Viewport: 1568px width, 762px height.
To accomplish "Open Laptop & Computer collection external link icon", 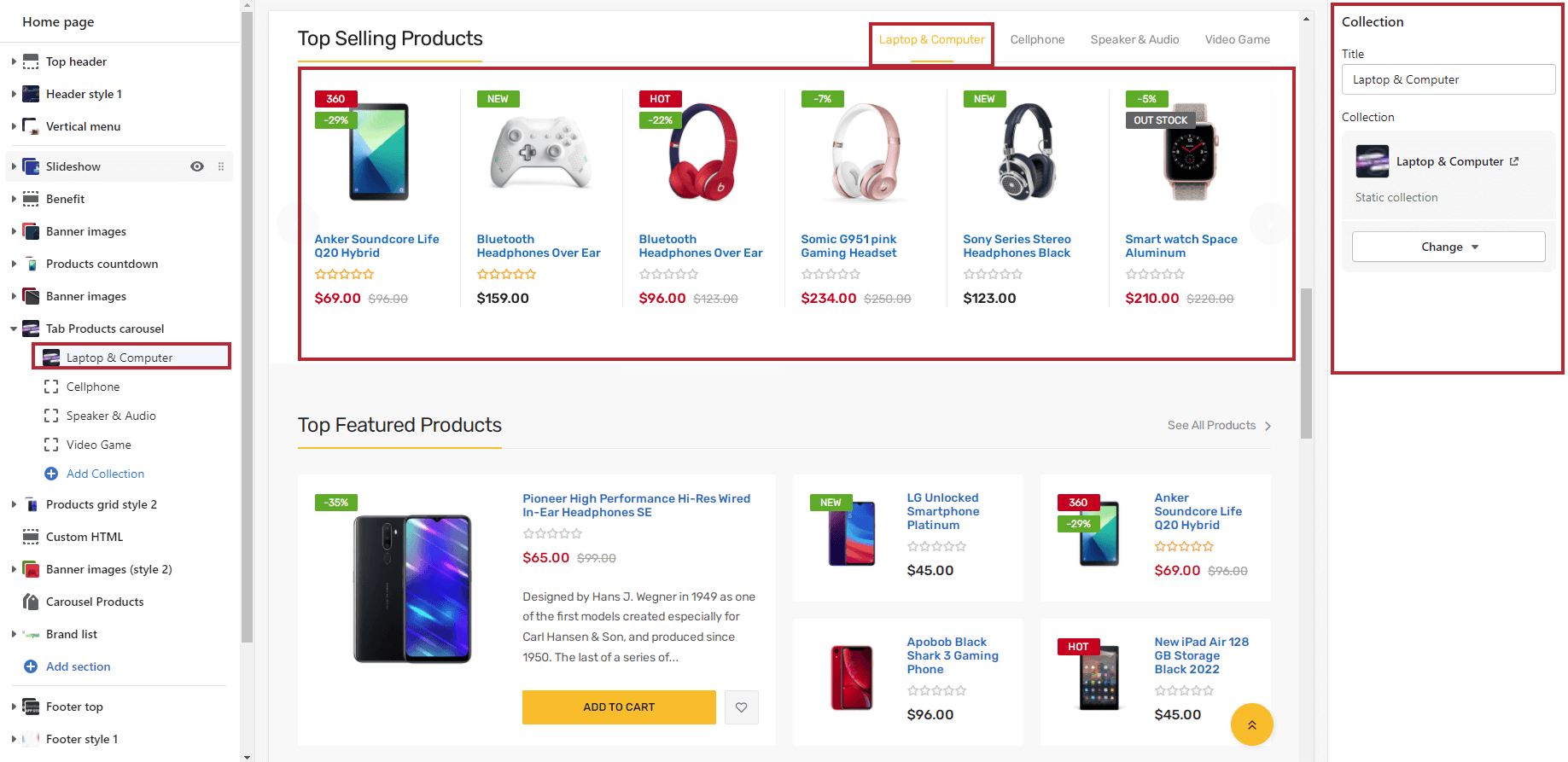I will click(x=1514, y=161).
